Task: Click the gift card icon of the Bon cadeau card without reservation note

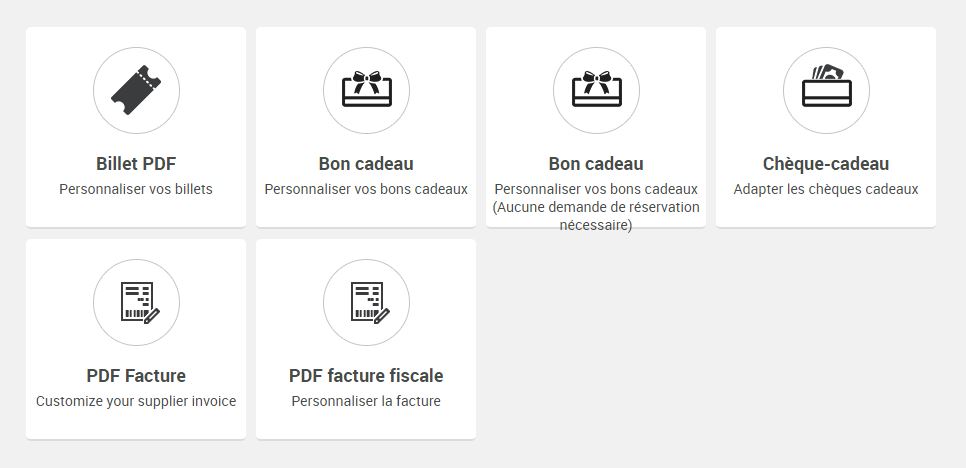Action: (x=366, y=89)
